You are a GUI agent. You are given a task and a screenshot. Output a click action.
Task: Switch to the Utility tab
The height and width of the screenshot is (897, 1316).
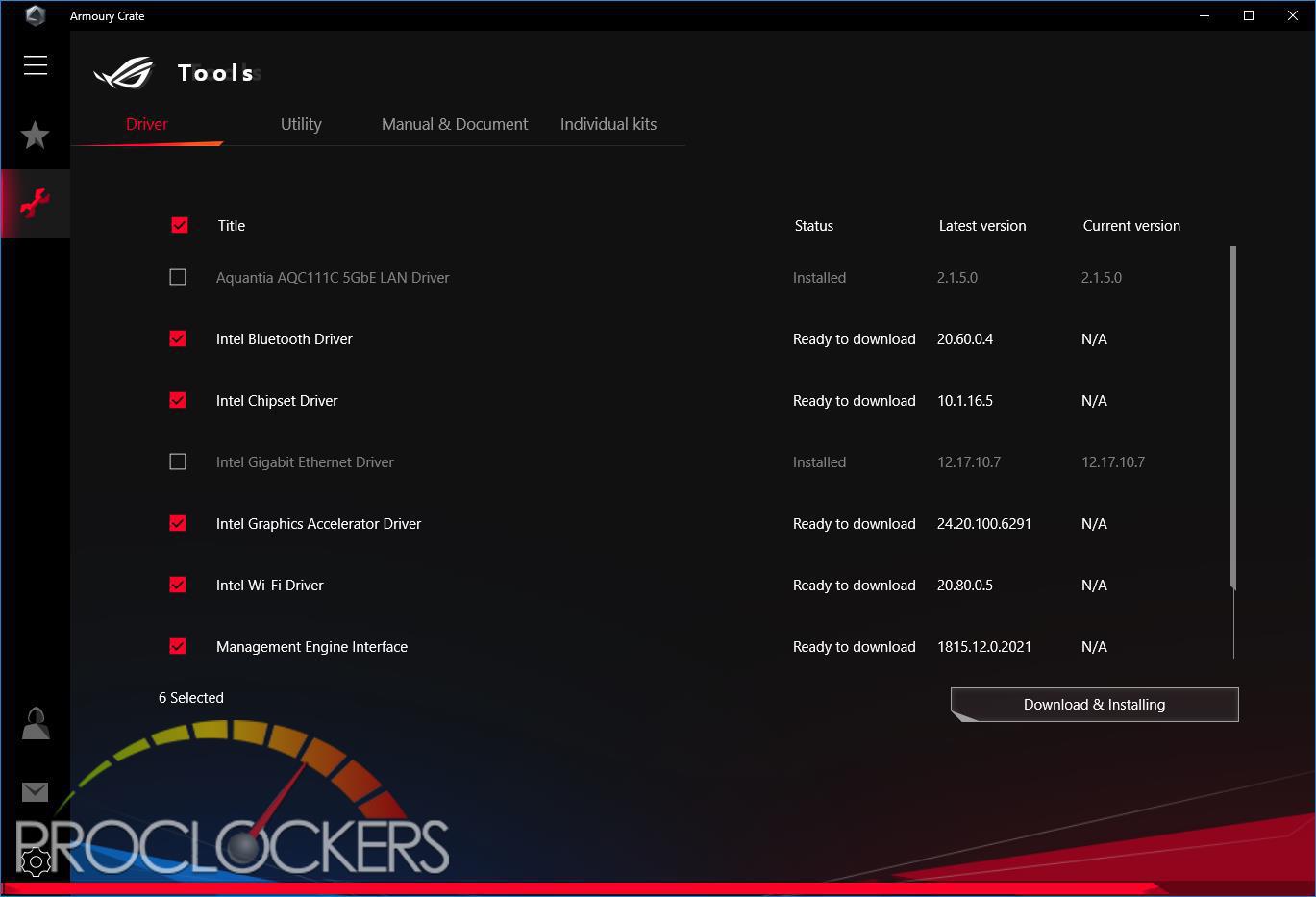[301, 124]
